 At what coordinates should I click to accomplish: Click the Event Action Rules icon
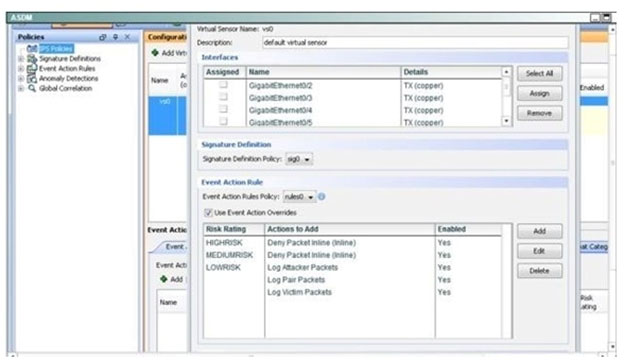(x=32, y=68)
